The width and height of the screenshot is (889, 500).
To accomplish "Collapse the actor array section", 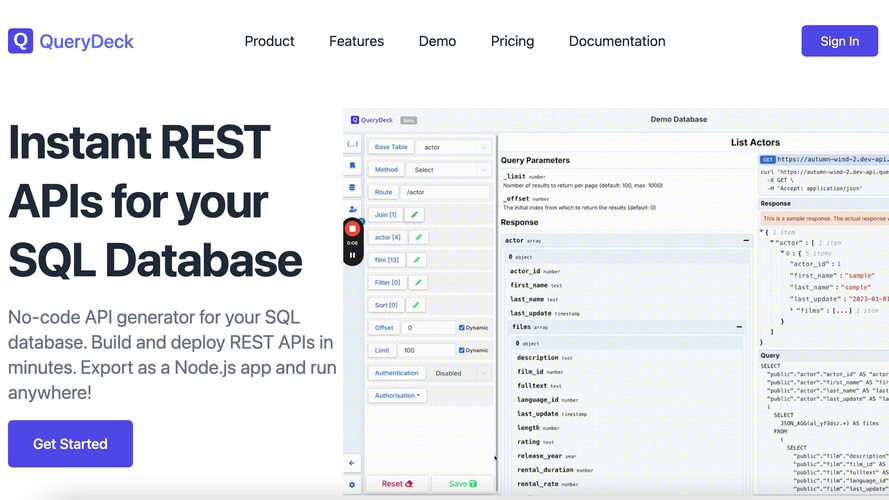I will pos(746,240).
